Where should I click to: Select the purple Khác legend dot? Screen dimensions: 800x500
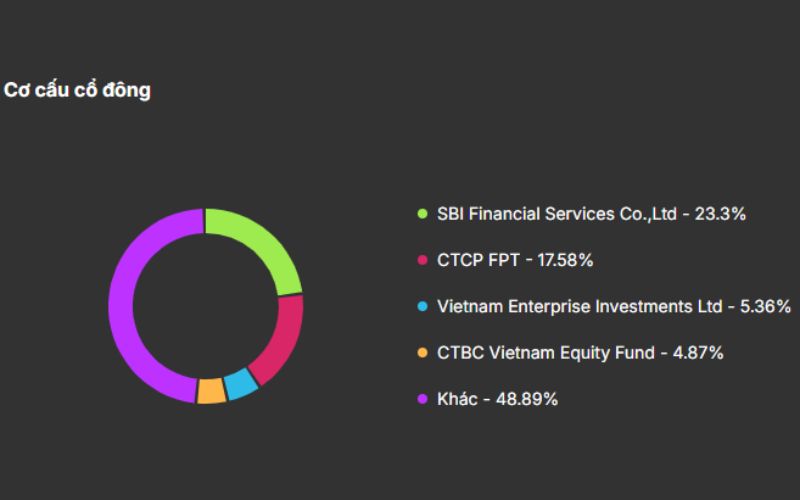[x=422, y=399]
